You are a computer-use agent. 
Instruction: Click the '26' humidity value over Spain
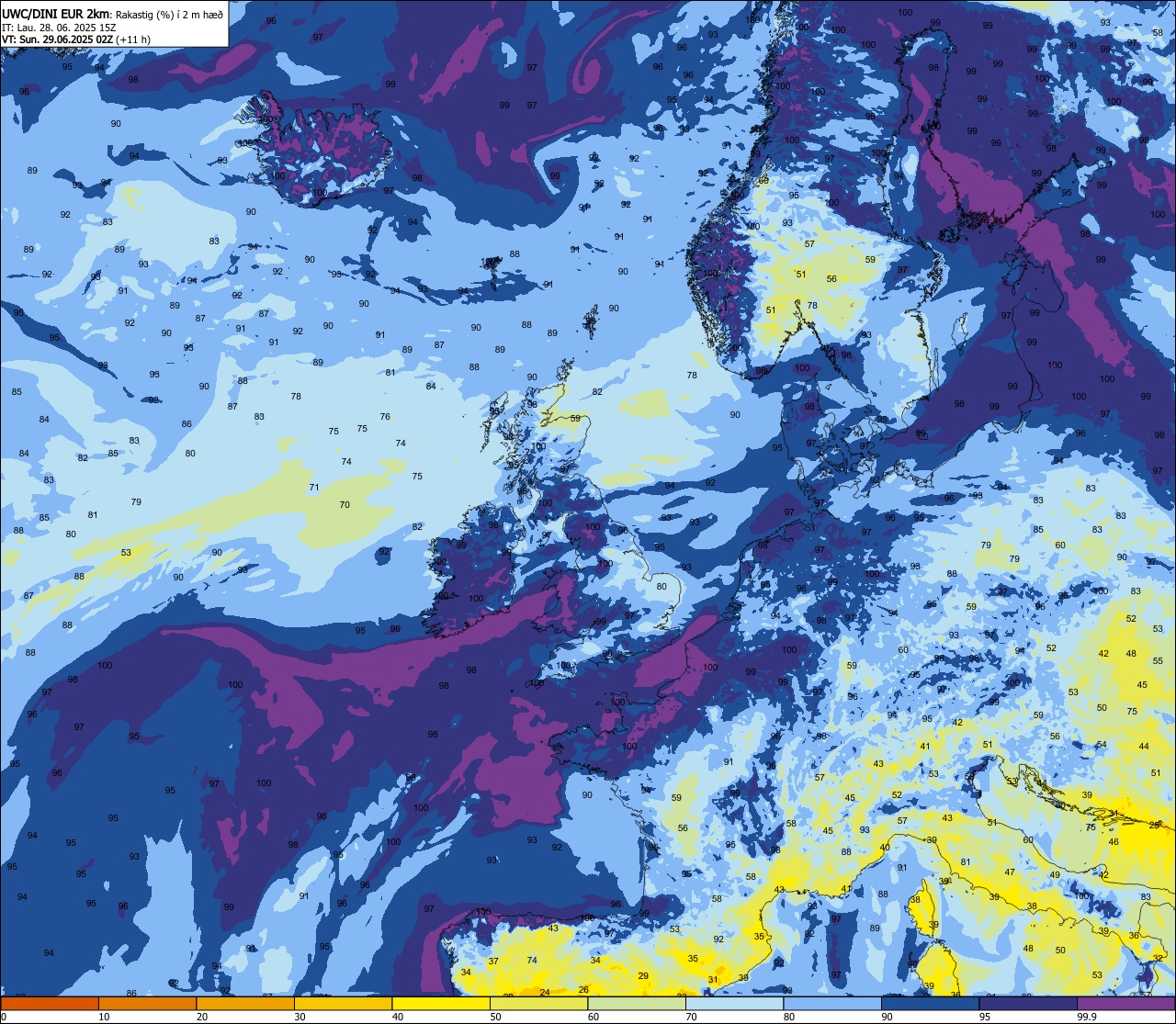pos(583,989)
